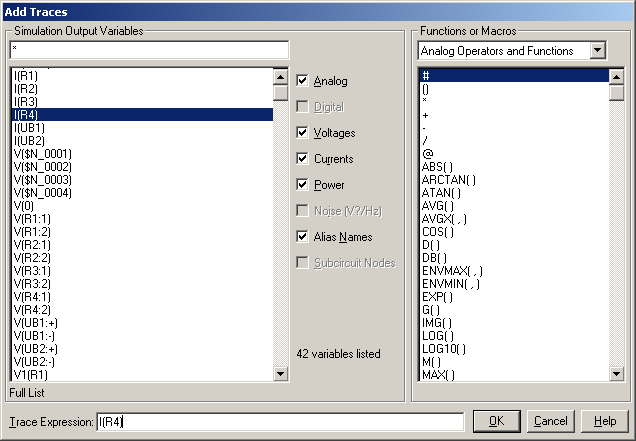636x441 pixels.
Task: Click the OK button
Action: pos(496,421)
